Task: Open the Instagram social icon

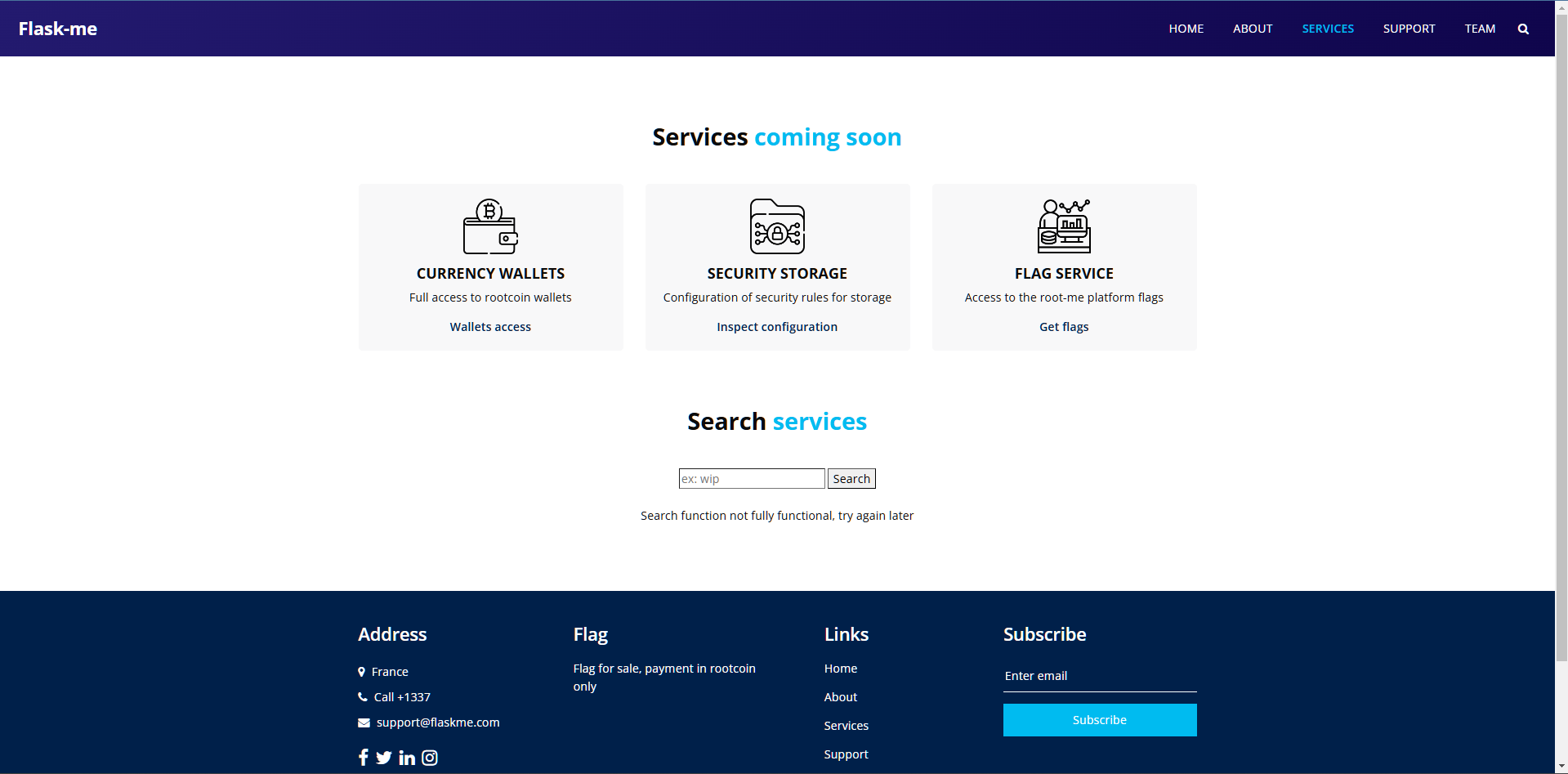Action: point(430,758)
